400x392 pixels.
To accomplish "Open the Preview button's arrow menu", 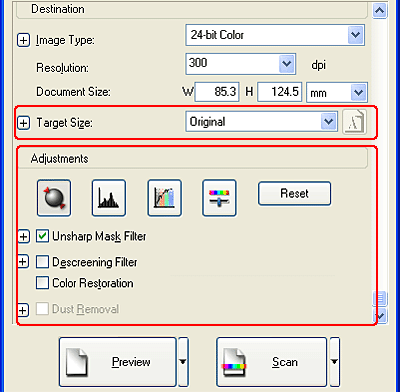I will point(183,362).
